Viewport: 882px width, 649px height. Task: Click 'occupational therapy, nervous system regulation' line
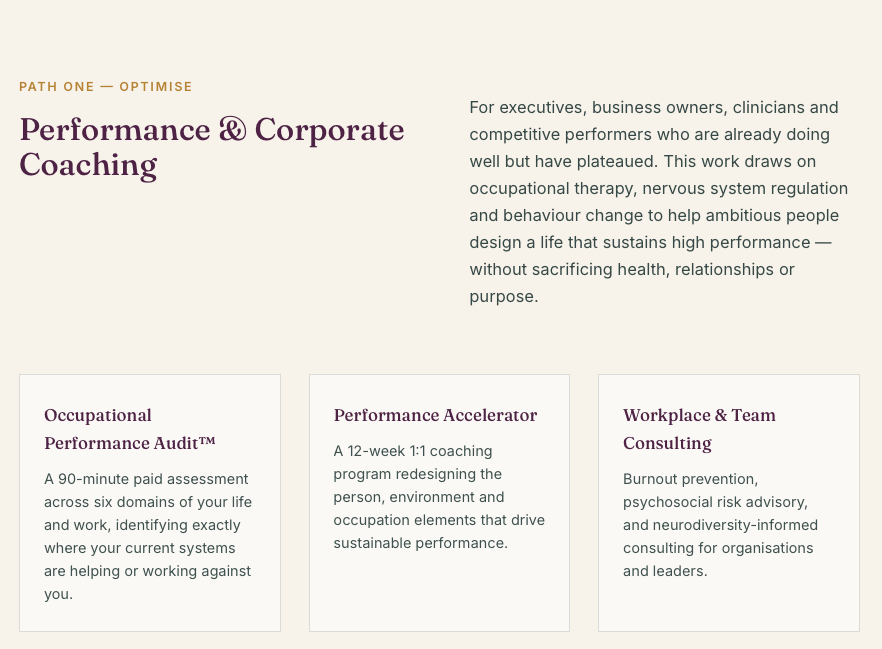click(x=659, y=188)
